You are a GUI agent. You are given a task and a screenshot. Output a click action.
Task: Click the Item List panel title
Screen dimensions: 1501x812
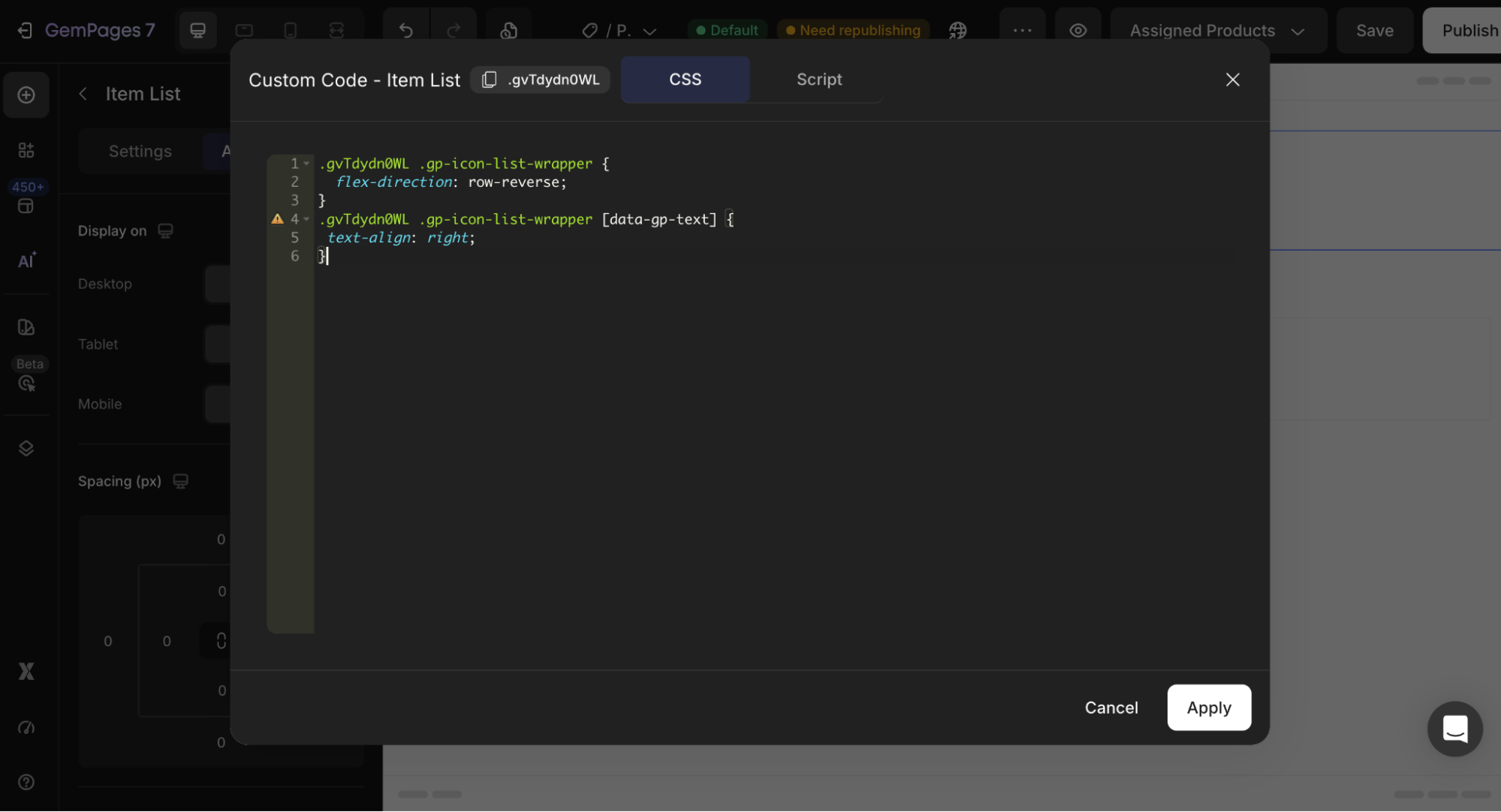pos(143,94)
